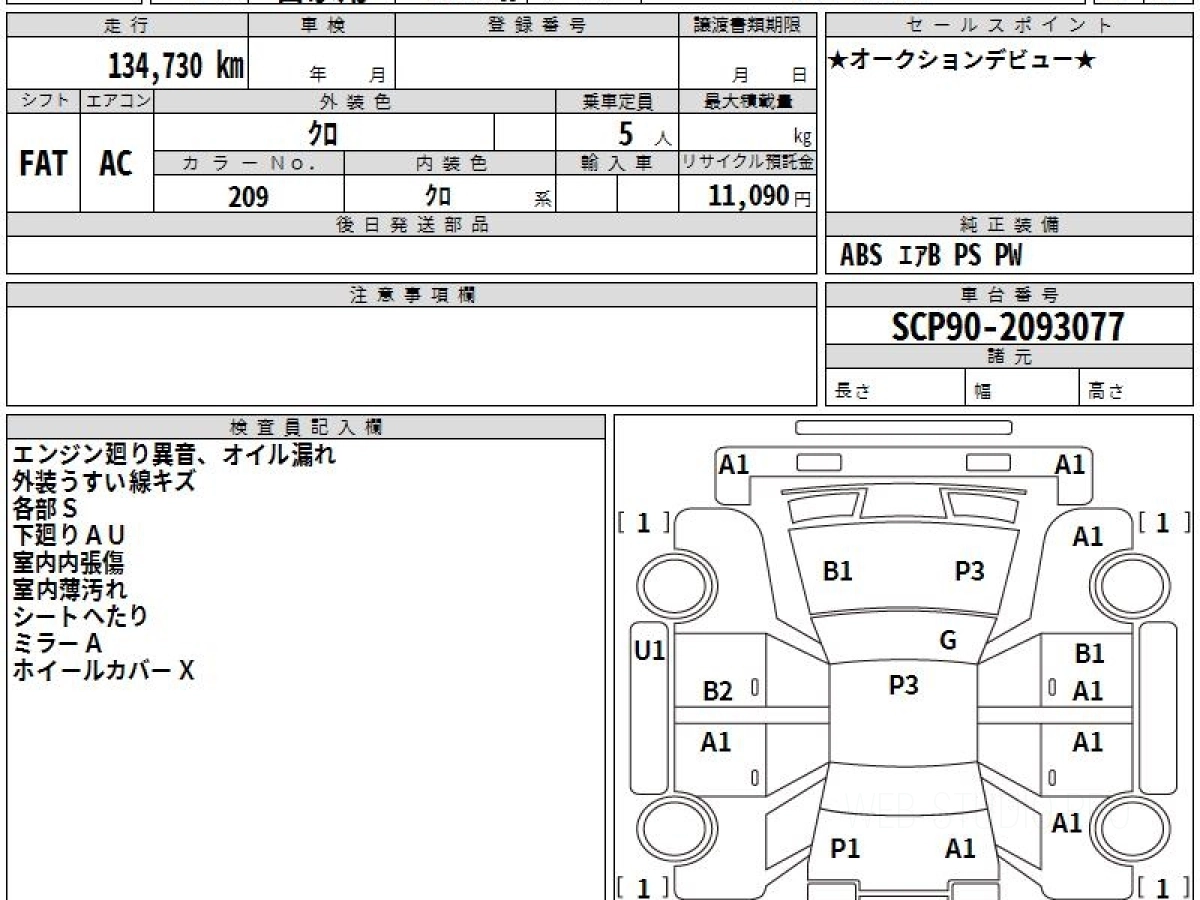Click the note 各部S
Viewport: 1200px width, 900px height.
coord(45,509)
